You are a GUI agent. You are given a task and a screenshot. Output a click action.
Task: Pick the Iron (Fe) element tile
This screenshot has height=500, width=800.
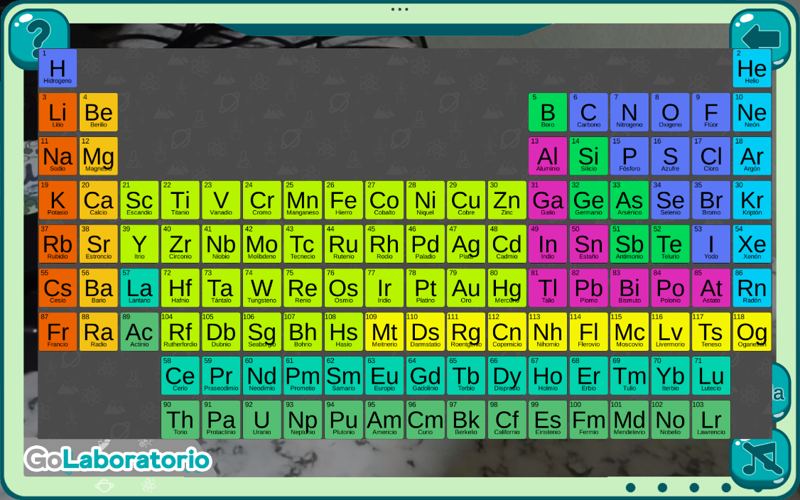coord(343,200)
